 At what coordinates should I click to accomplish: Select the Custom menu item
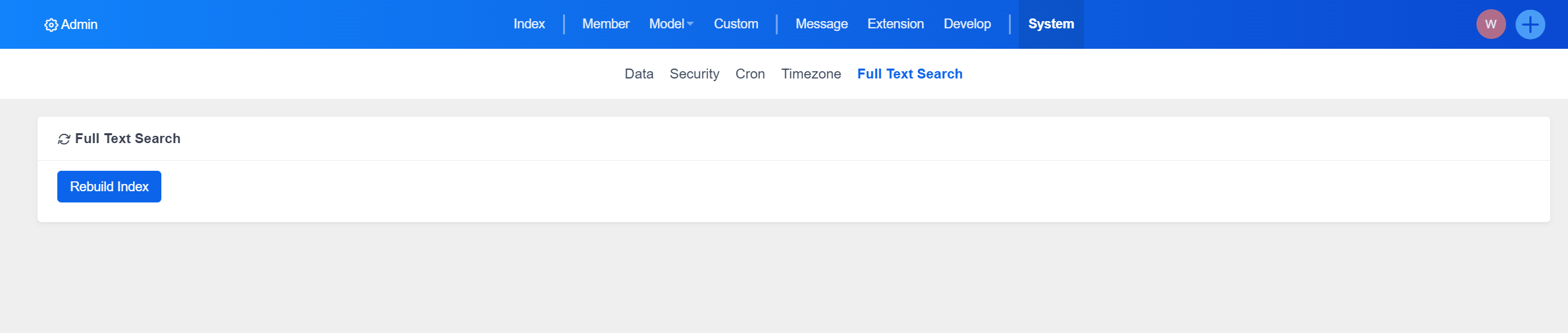pyautogui.click(x=736, y=24)
